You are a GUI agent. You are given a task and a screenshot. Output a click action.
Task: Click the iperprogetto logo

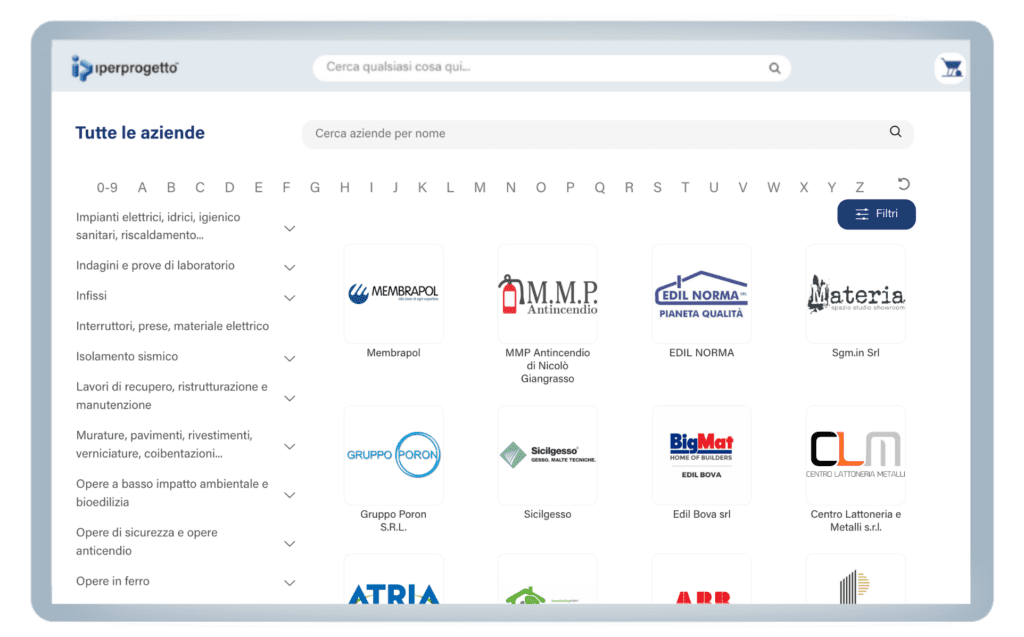pyautogui.click(x=124, y=67)
